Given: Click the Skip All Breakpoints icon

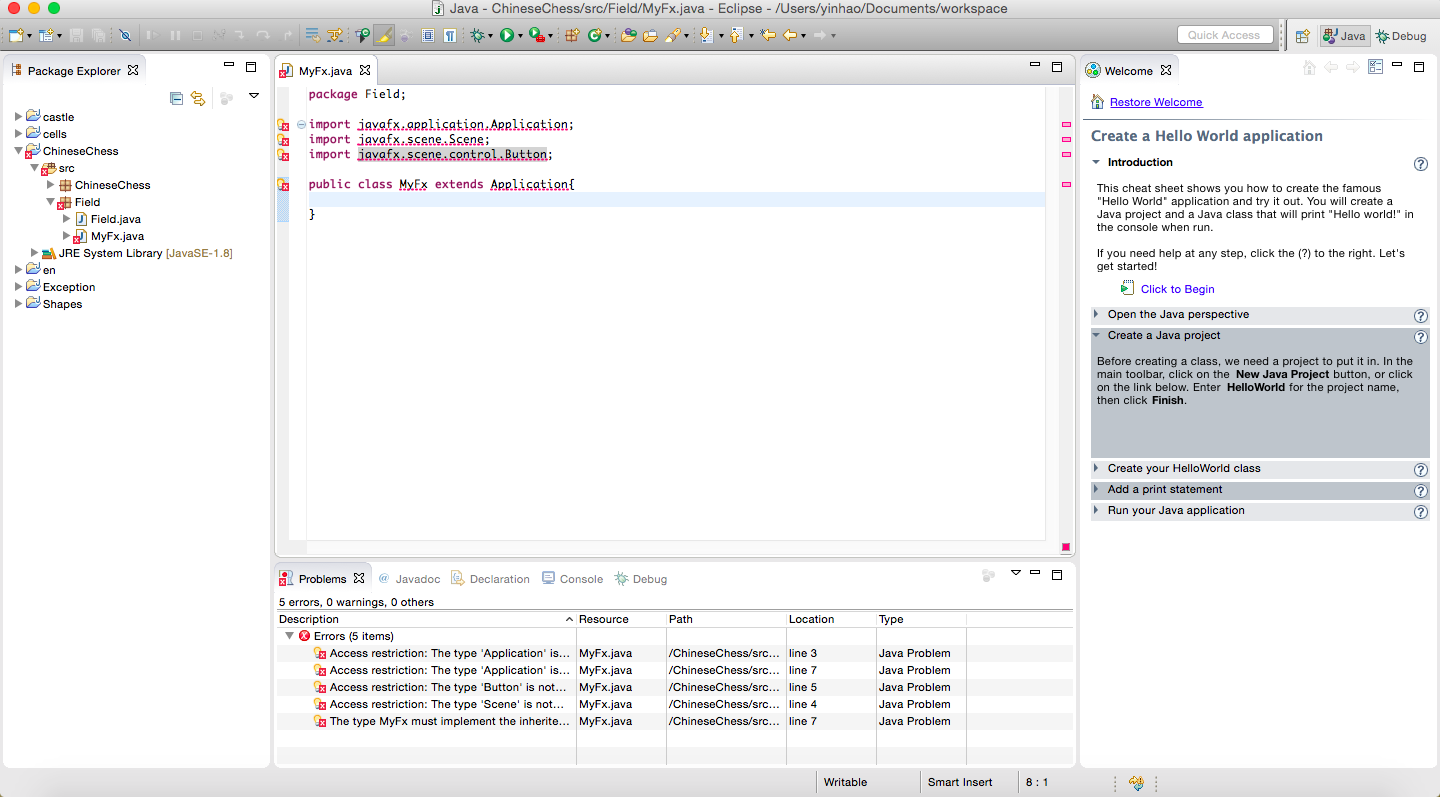Looking at the screenshot, I should pyautogui.click(x=124, y=35).
